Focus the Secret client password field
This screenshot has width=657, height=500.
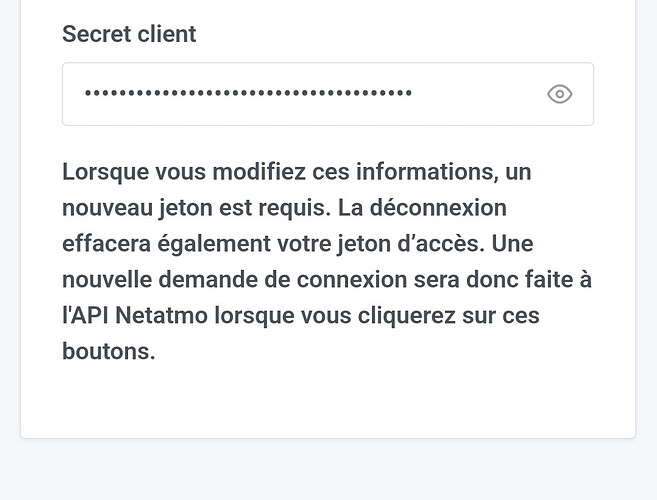coord(300,94)
